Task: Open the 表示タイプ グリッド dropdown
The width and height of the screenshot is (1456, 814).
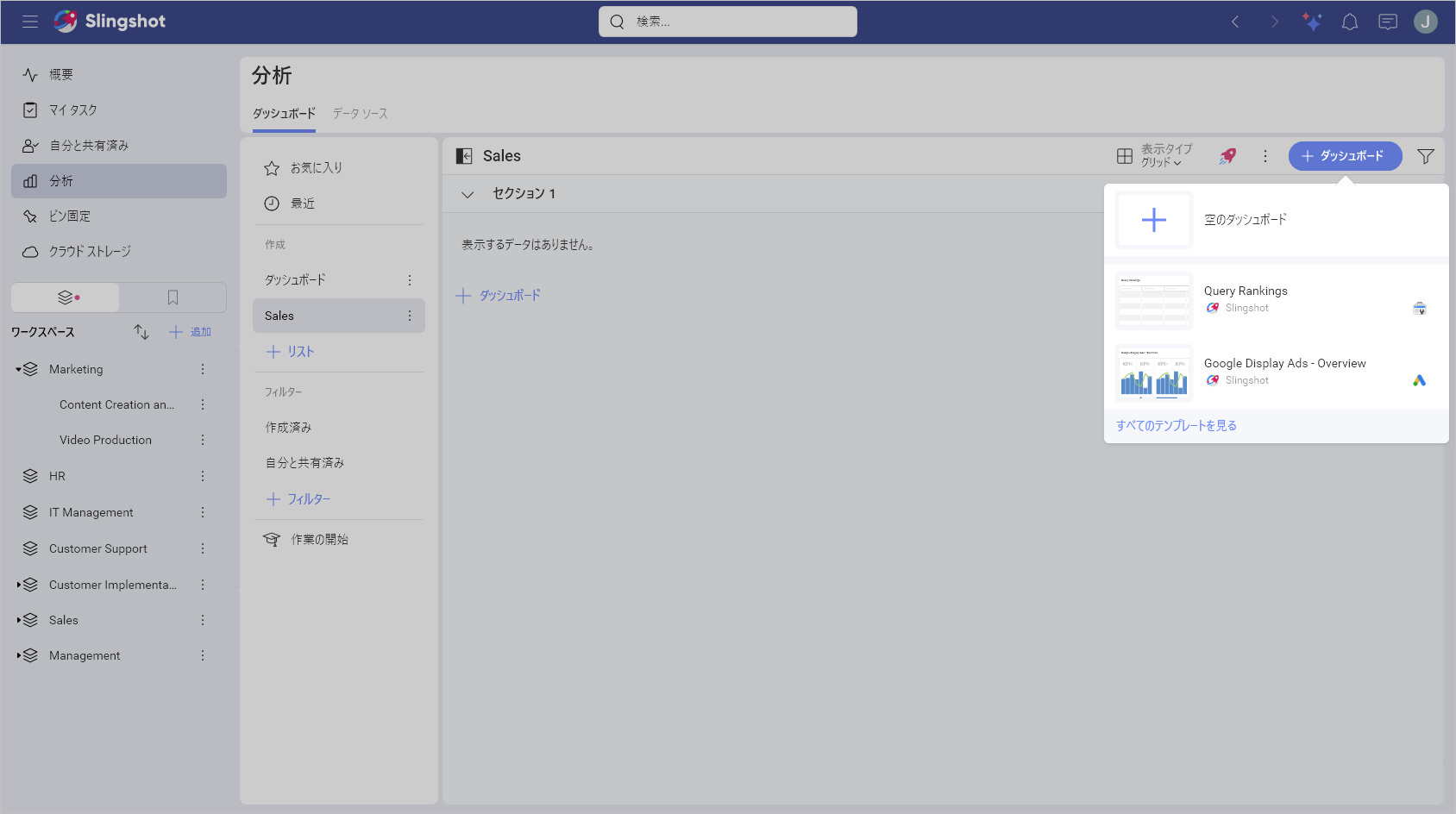Action: (x=1154, y=156)
